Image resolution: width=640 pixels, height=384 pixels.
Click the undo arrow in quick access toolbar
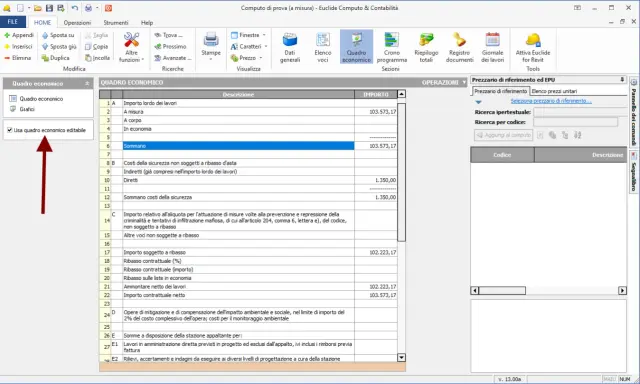[74, 8]
